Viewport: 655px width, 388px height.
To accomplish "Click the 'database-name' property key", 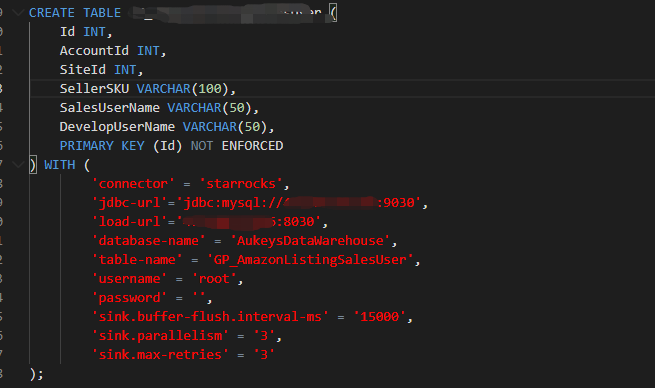I will (x=148, y=241).
